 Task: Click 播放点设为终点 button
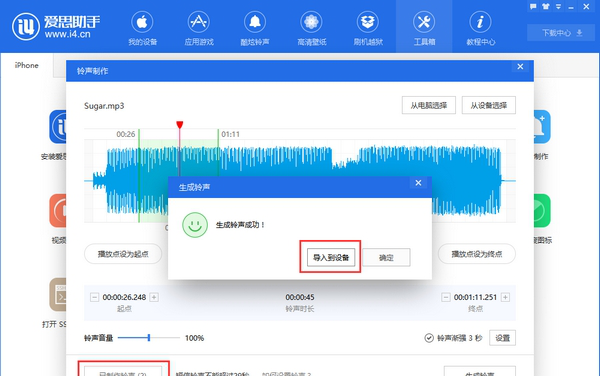point(476,254)
